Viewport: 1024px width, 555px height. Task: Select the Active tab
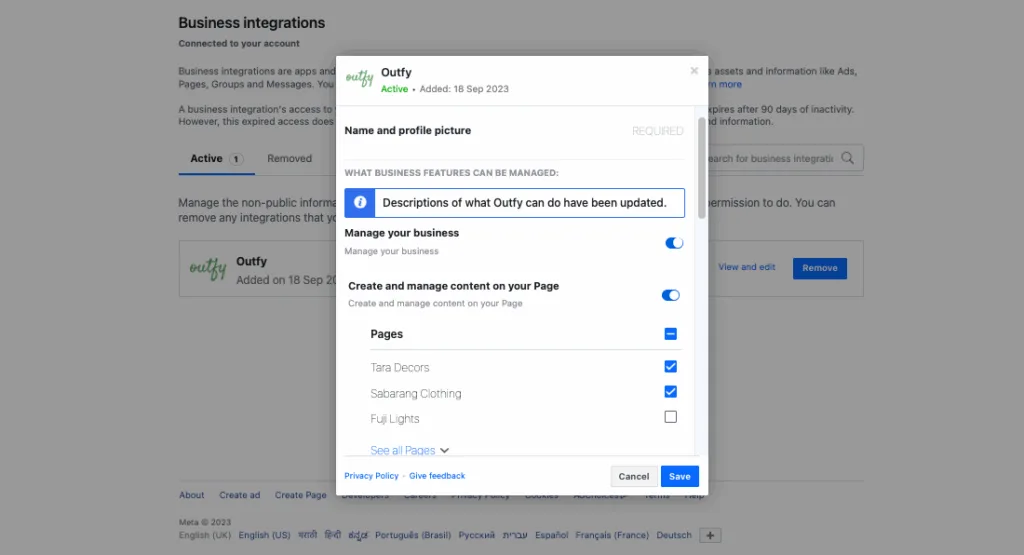pos(207,158)
